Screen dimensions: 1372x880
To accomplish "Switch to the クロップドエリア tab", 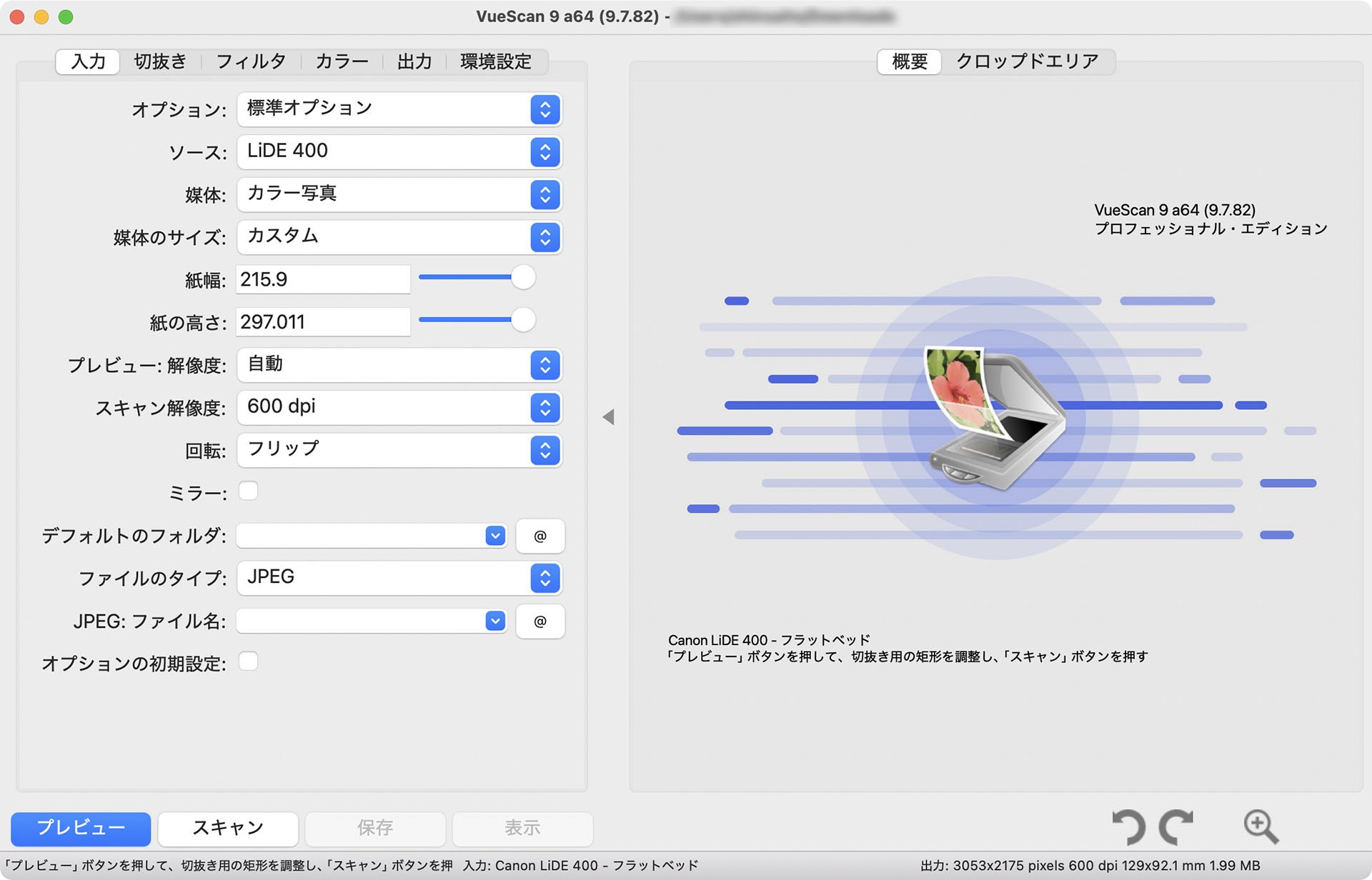I will pyautogui.click(x=1028, y=61).
